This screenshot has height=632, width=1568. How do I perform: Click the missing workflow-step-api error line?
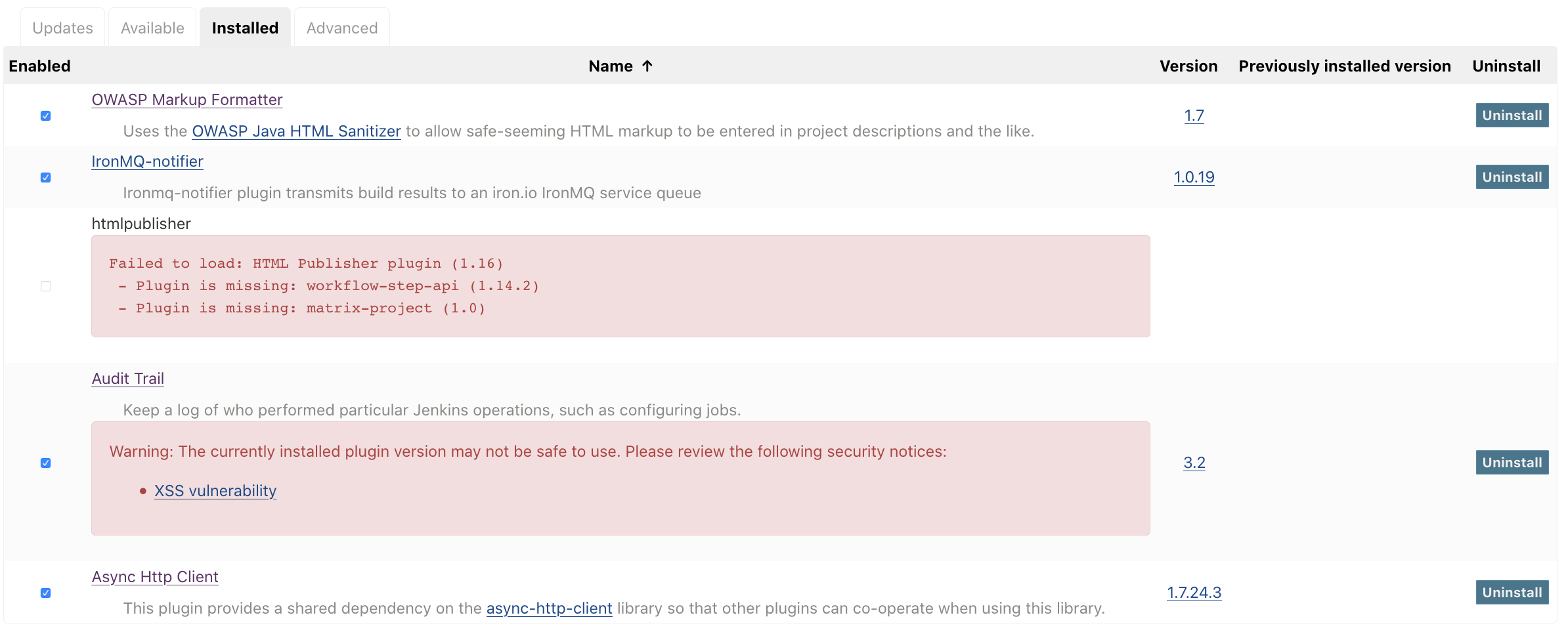(328, 286)
